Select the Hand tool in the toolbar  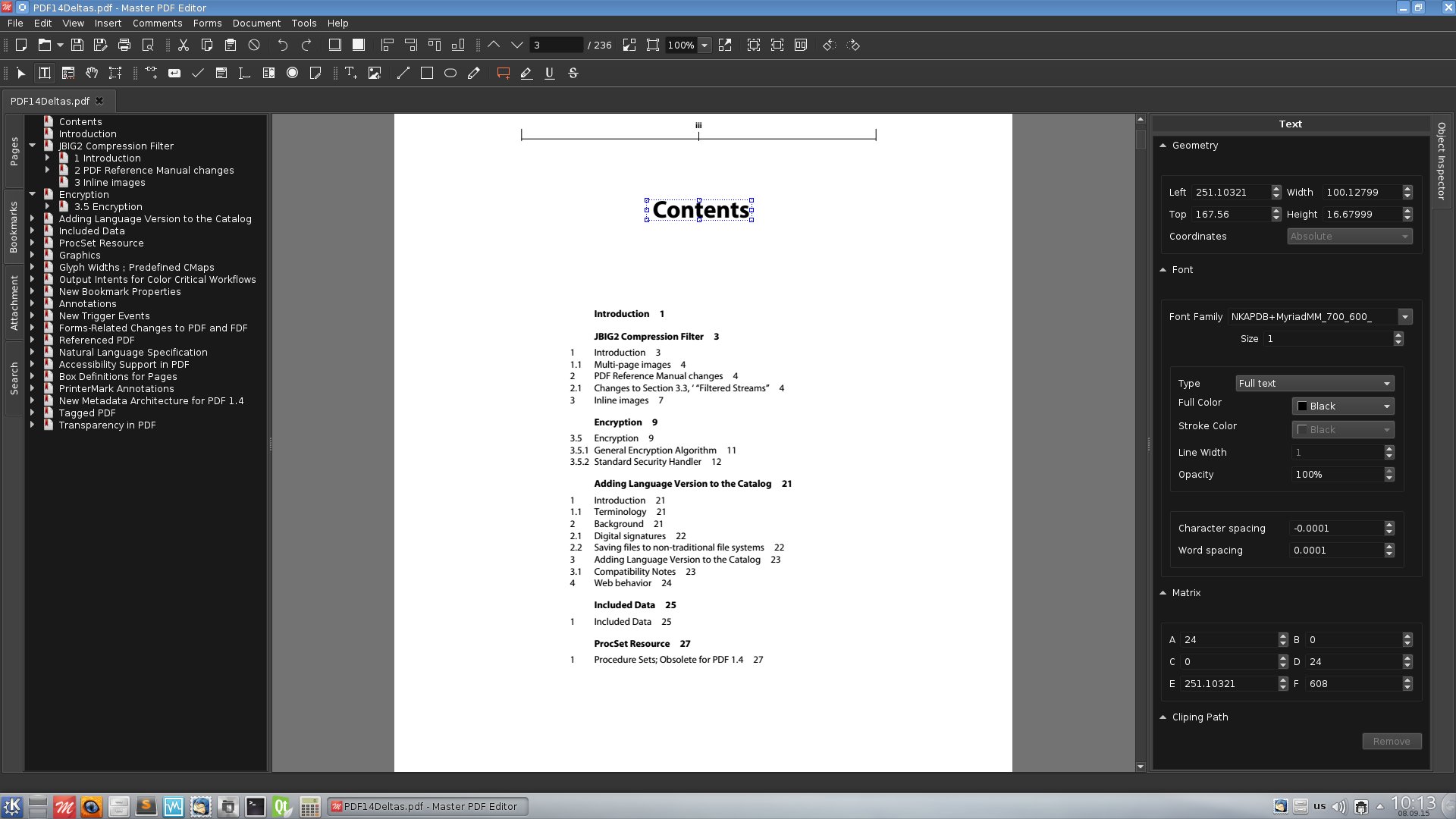tap(92, 73)
